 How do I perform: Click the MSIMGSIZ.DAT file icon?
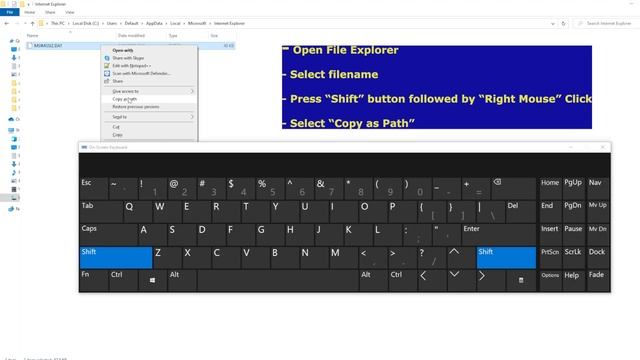tap(29, 46)
